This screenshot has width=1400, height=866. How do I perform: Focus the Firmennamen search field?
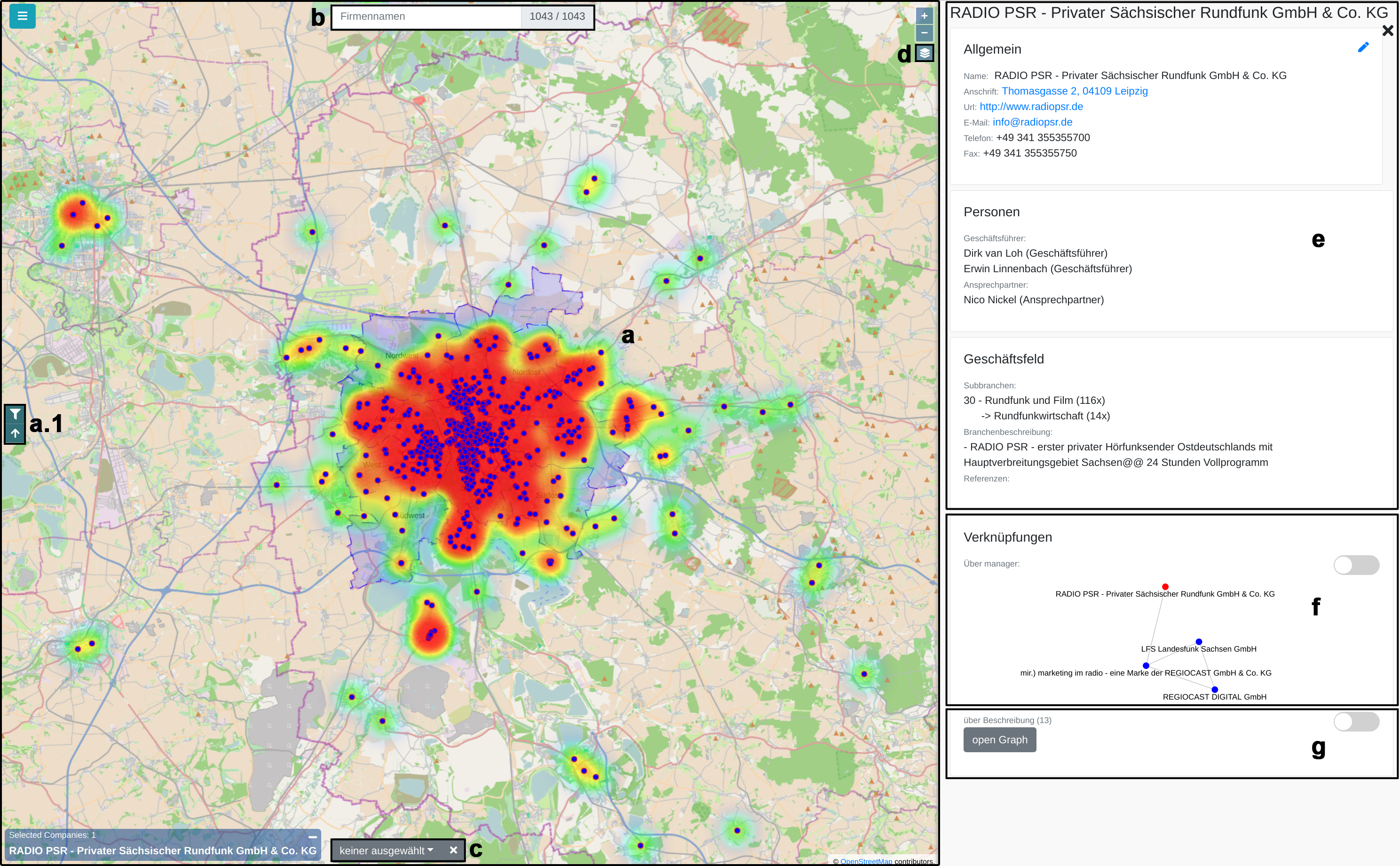point(427,16)
